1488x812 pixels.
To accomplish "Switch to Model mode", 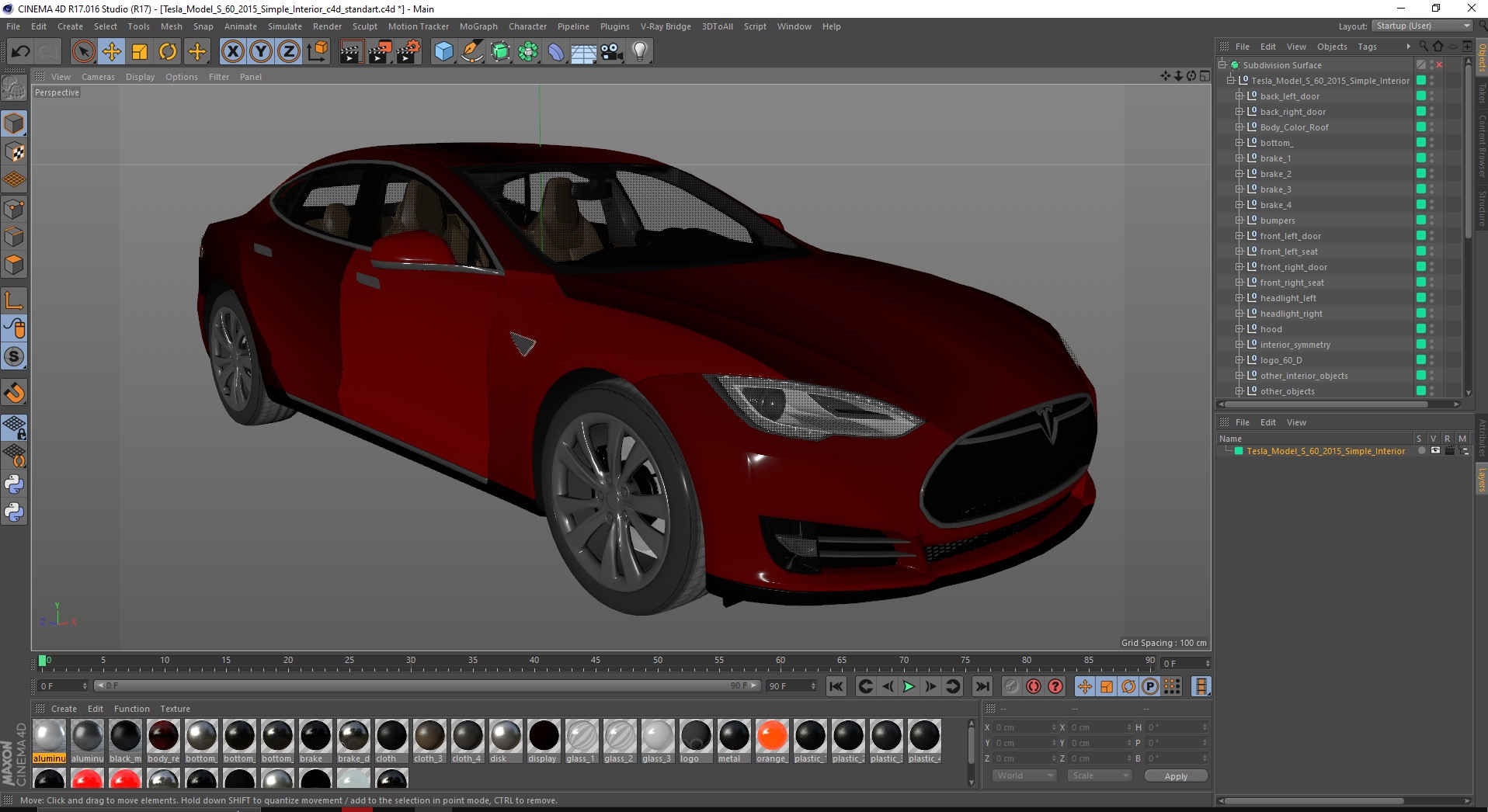I will (14, 124).
